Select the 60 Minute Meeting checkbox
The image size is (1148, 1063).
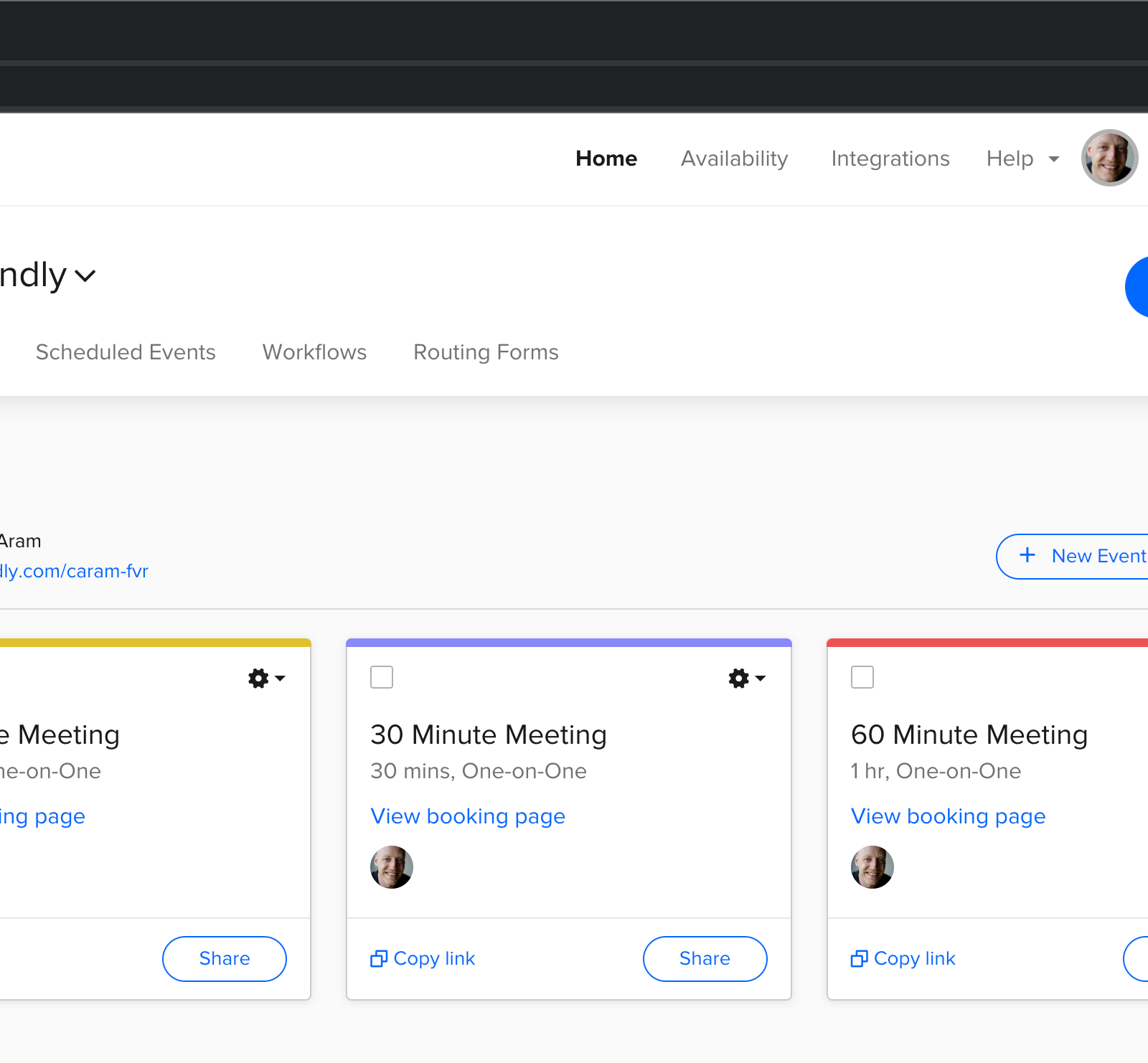[862, 677]
